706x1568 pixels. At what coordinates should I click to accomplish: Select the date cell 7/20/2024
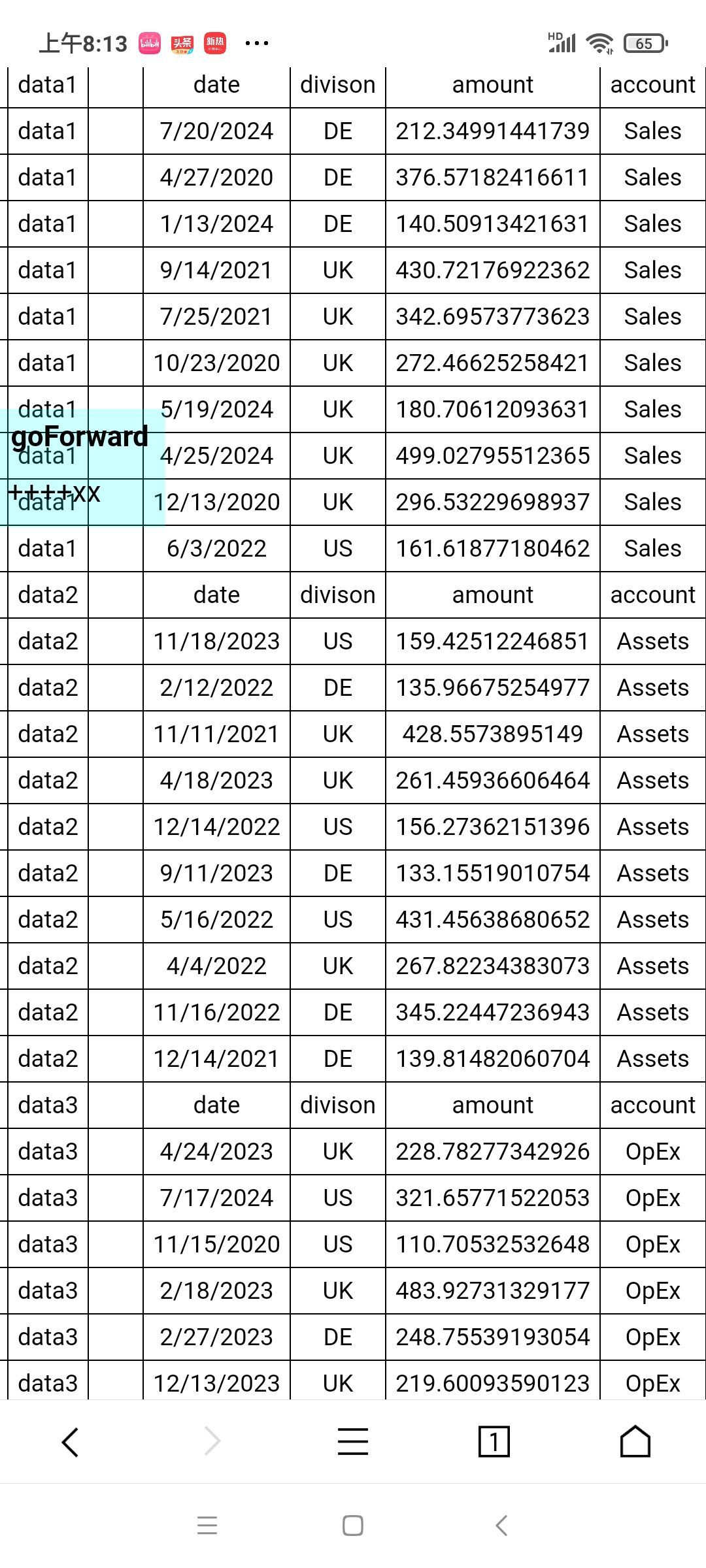click(x=216, y=131)
